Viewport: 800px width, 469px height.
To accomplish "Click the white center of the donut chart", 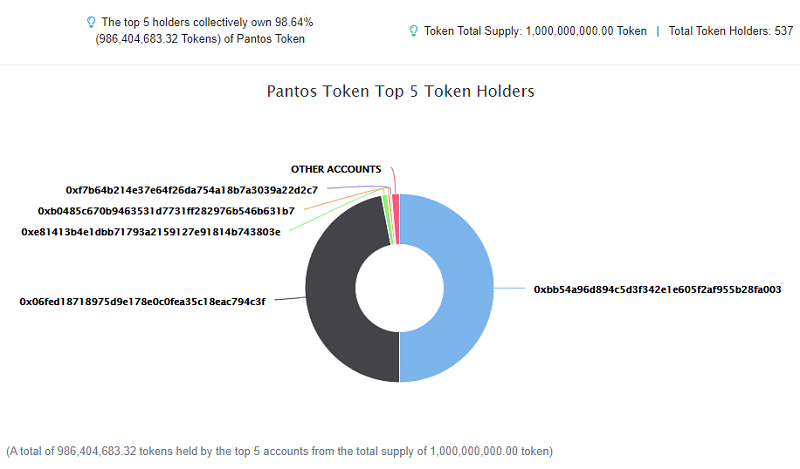I will [x=399, y=288].
